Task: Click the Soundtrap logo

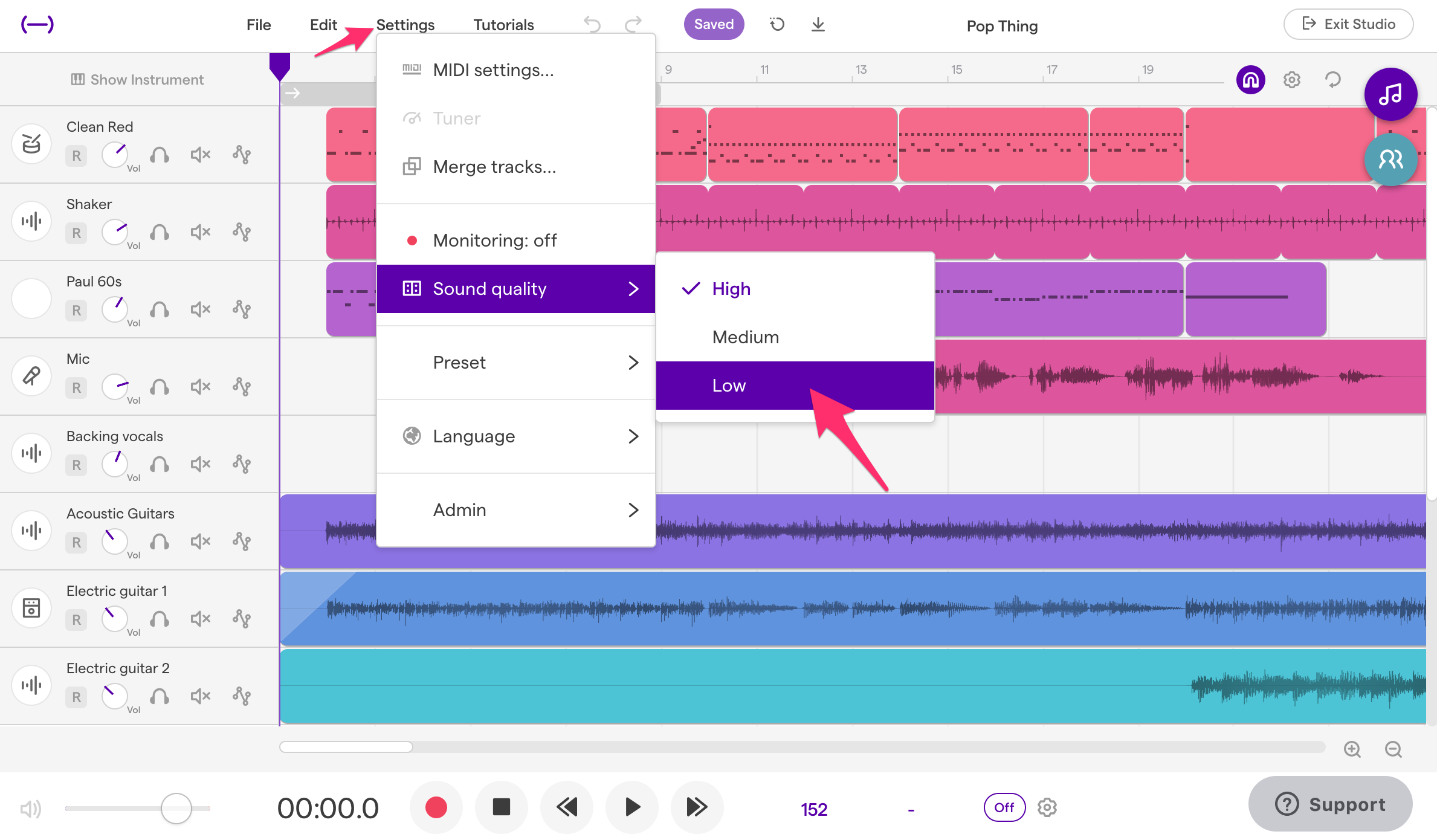Action: point(37,25)
